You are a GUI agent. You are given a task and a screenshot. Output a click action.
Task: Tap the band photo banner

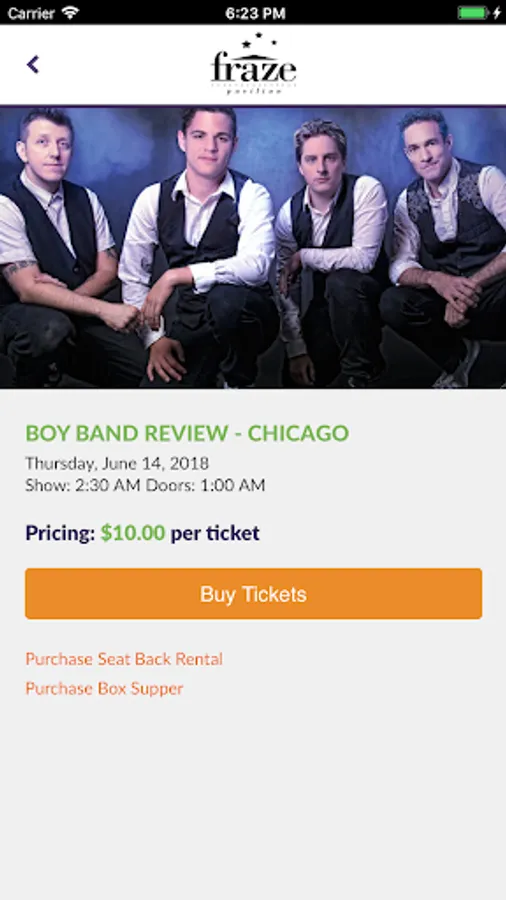click(x=253, y=247)
